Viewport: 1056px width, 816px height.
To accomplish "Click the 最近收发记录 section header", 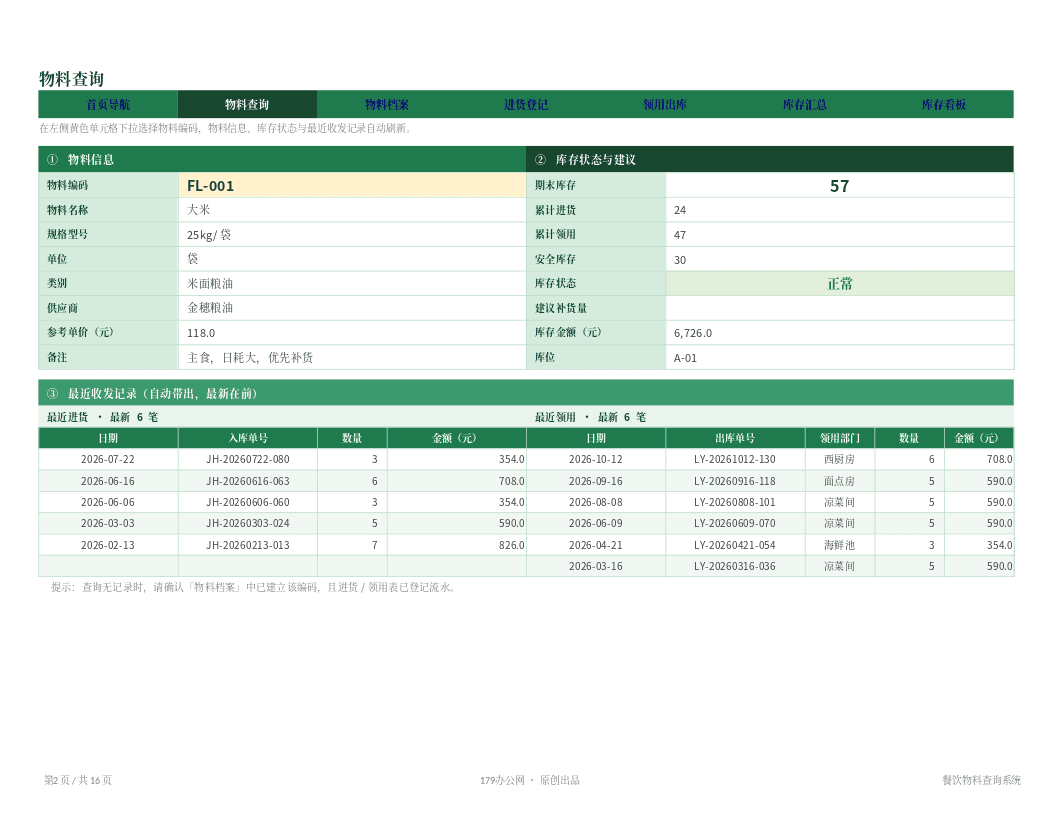I will click(x=526, y=393).
